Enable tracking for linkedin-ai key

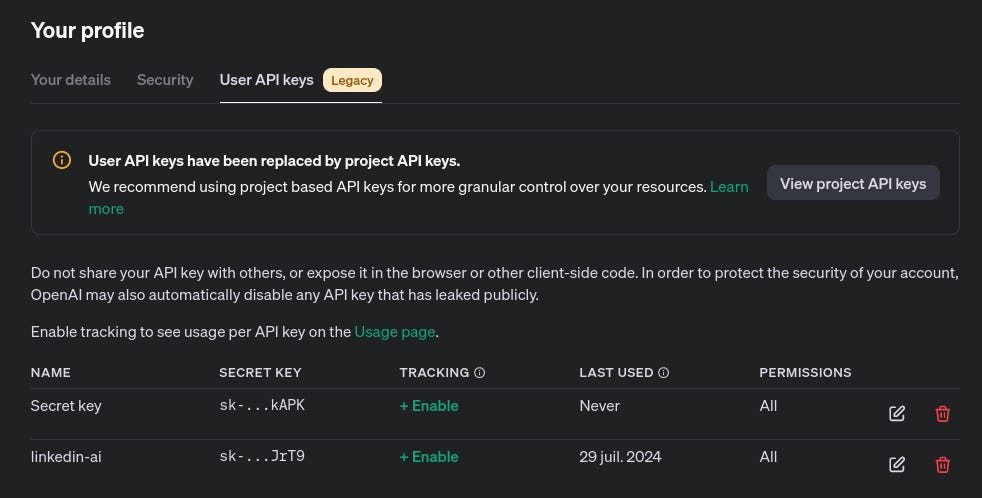(429, 457)
